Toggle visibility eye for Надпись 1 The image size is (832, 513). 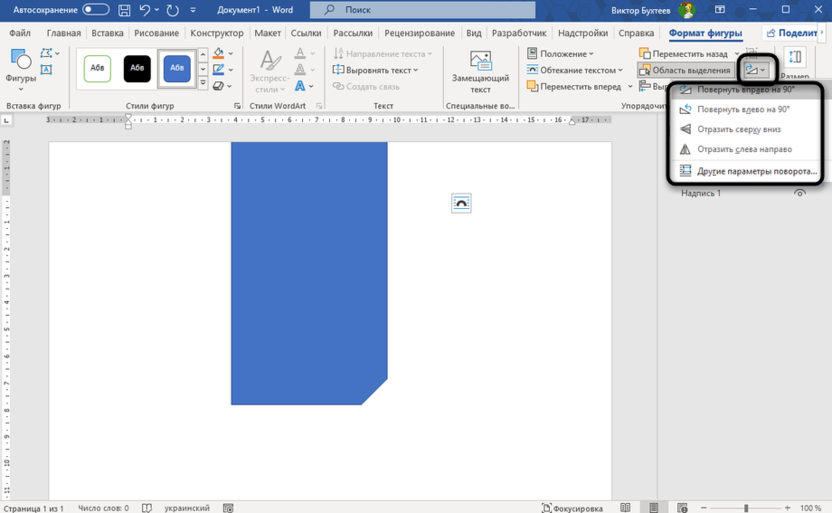tap(800, 193)
